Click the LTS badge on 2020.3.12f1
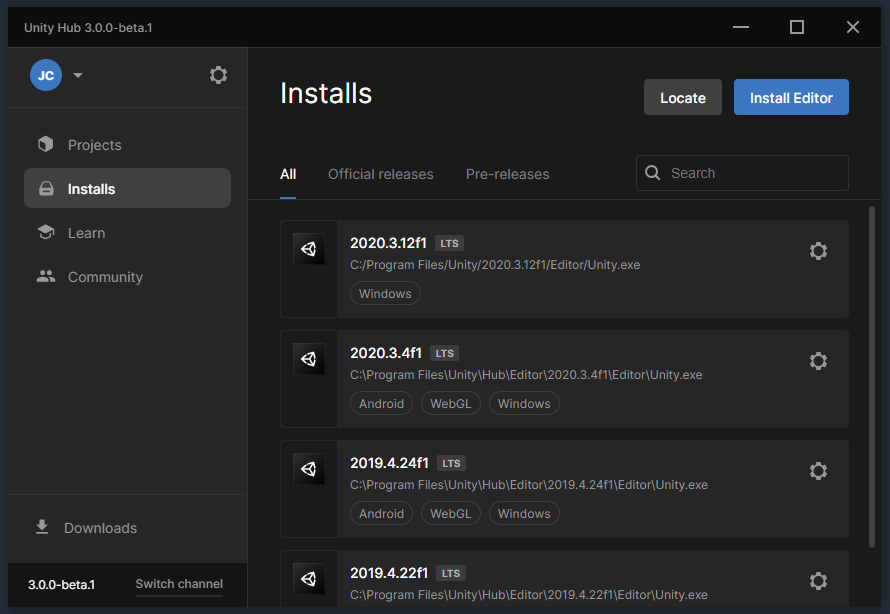 click(x=449, y=243)
